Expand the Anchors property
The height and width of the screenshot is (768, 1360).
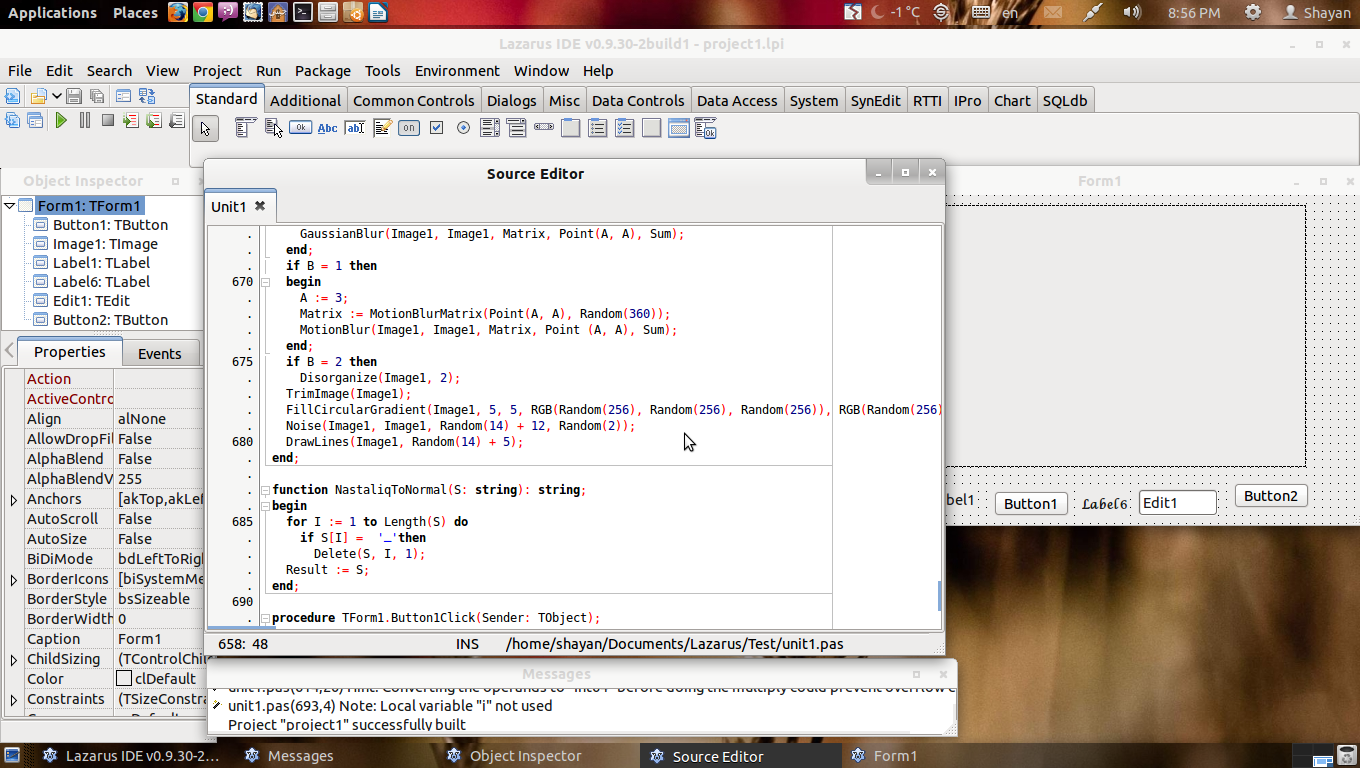point(13,499)
